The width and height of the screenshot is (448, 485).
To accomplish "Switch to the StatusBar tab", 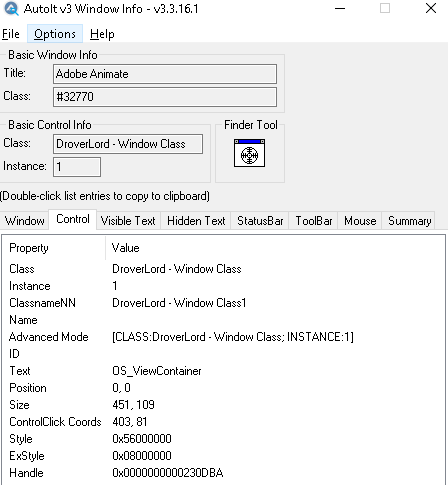I will click(x=260, y=221).
